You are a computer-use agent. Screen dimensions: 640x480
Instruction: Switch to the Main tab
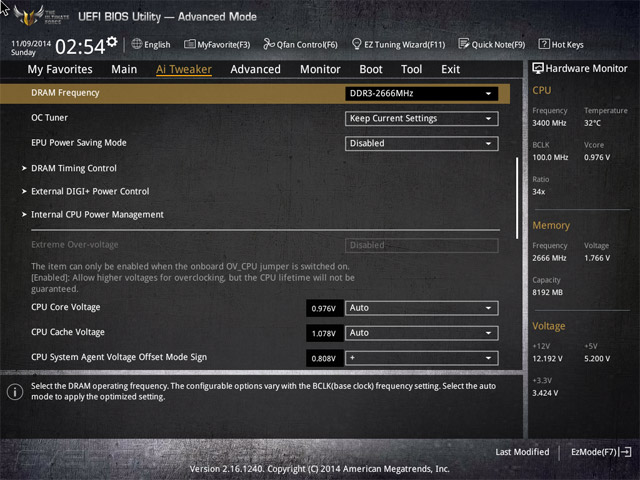pos(124,69)
